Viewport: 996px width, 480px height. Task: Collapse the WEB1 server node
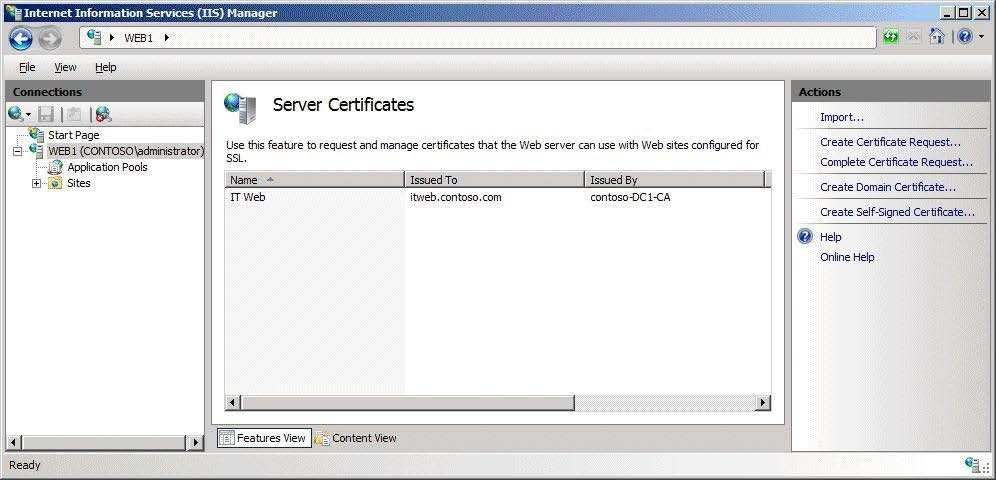[17, 151]
